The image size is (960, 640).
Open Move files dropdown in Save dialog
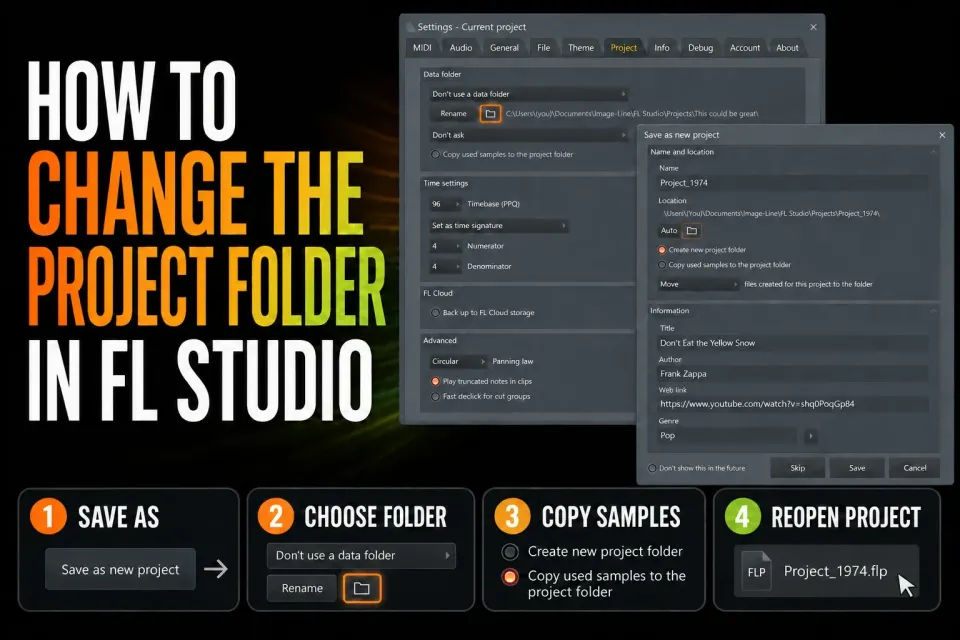(698, 284)
